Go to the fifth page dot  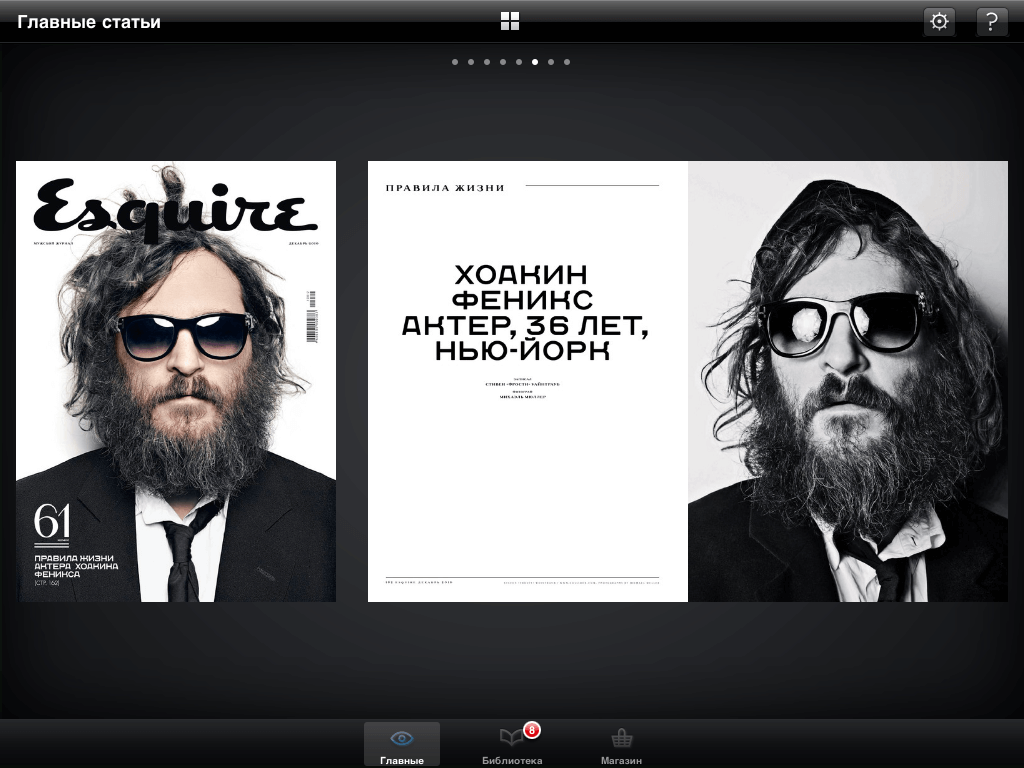(x=519, y=62)
